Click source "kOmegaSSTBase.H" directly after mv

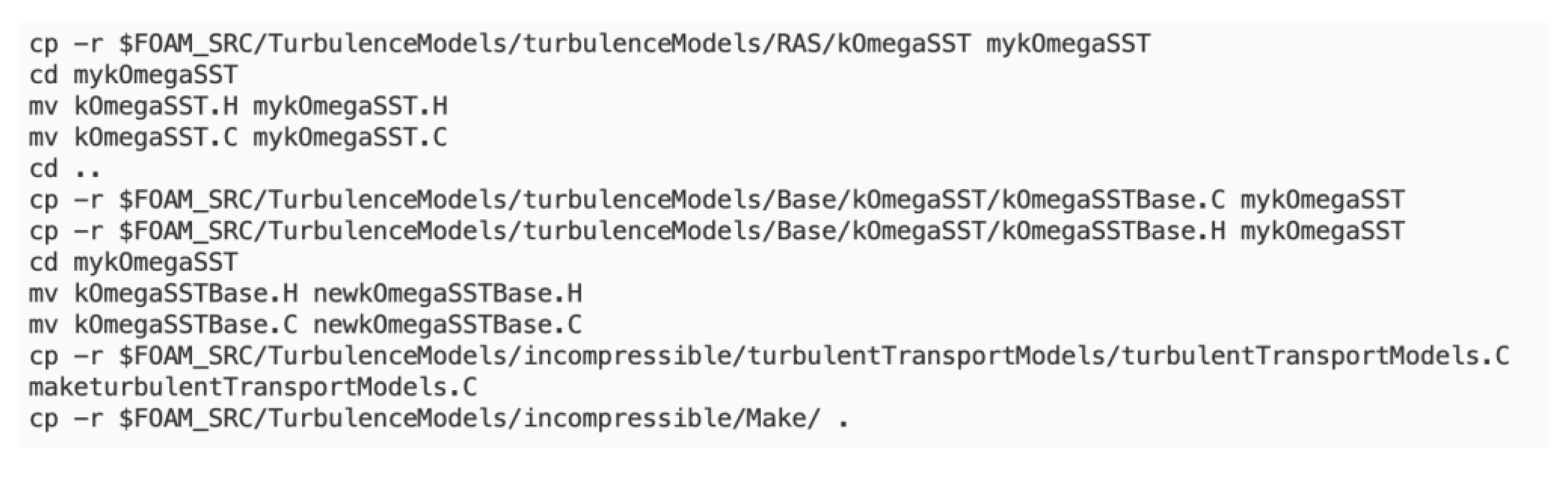point(186,294)
